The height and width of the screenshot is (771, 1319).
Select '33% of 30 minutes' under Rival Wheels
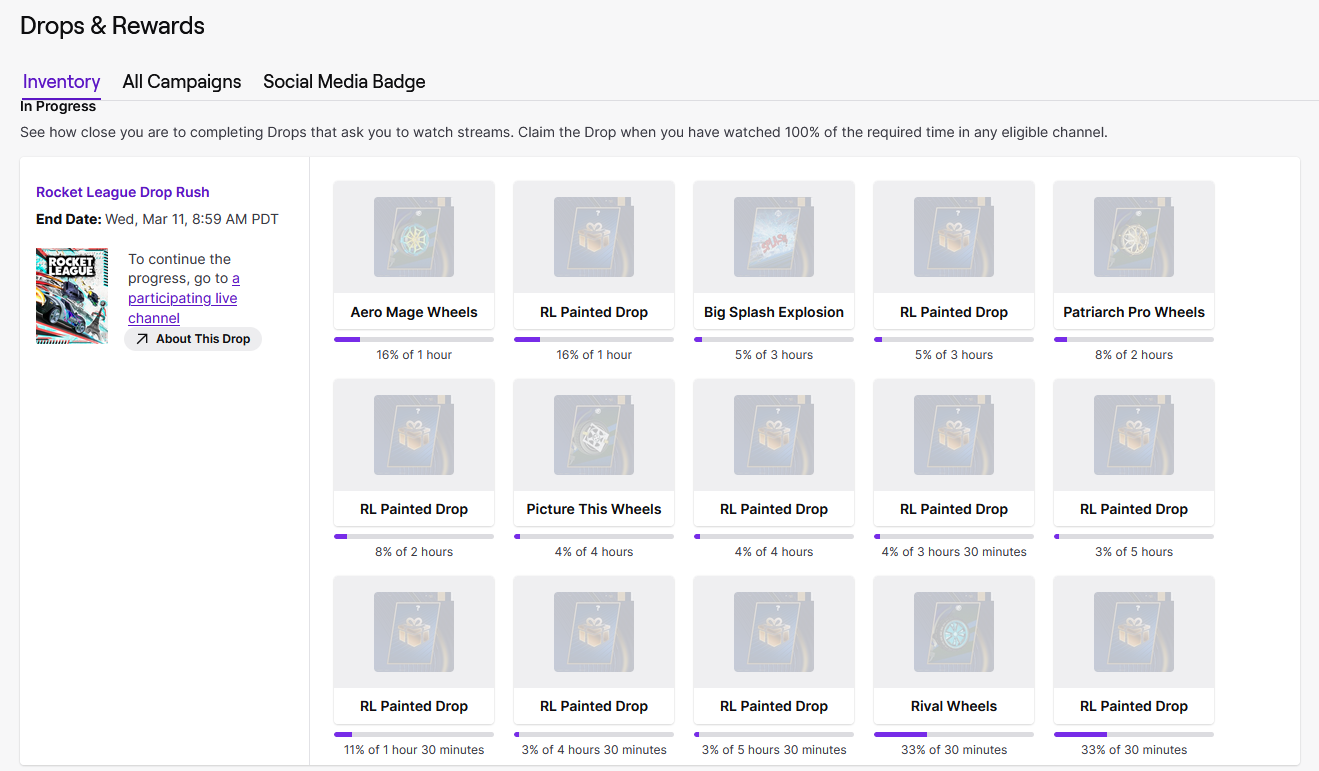click(x=954, y=750)
